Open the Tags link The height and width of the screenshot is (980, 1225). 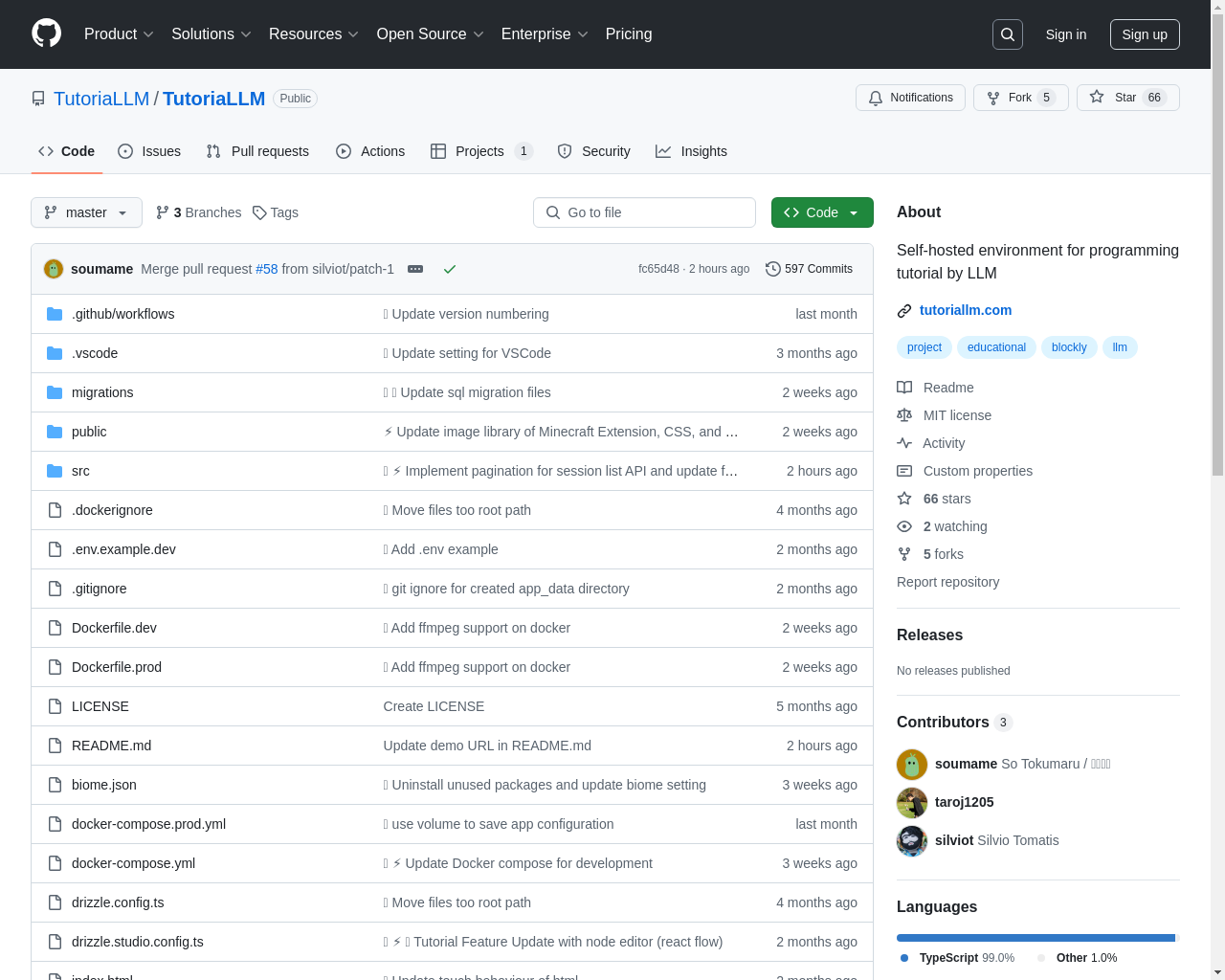(276, 212)
